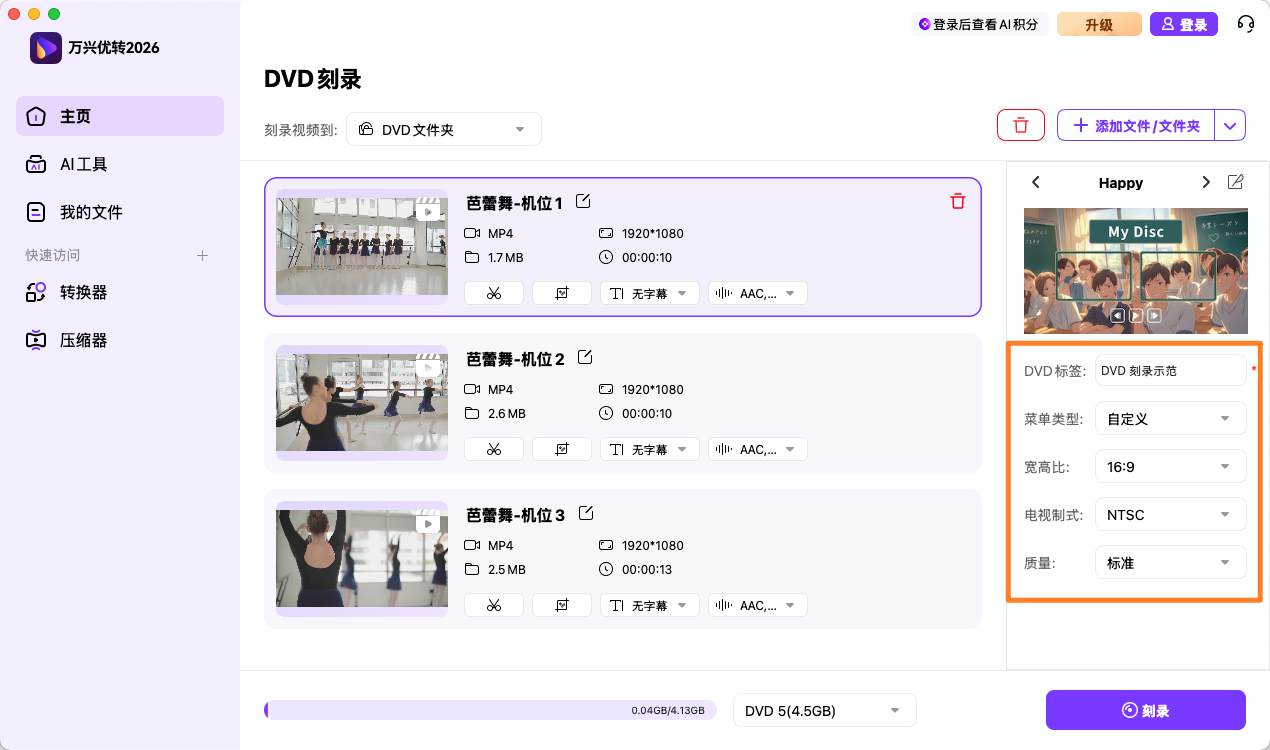This screenshot has height=750, width=1270.
Task: Click the plus icon beside 快速访问
Action: pyautogui.click(x=202, y=255)
